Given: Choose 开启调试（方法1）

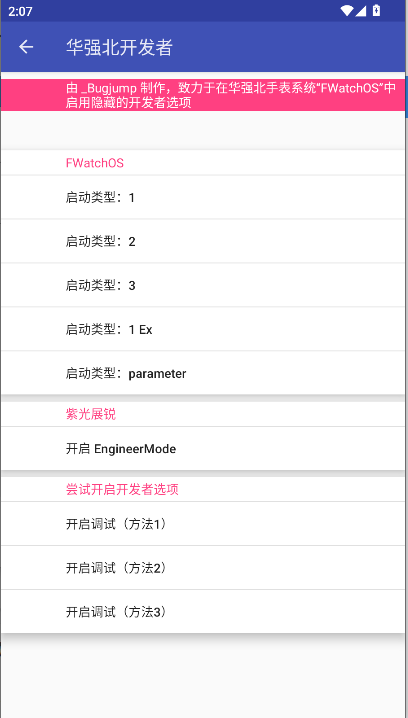Looking at the screenshot, I should tap(203, 524).
